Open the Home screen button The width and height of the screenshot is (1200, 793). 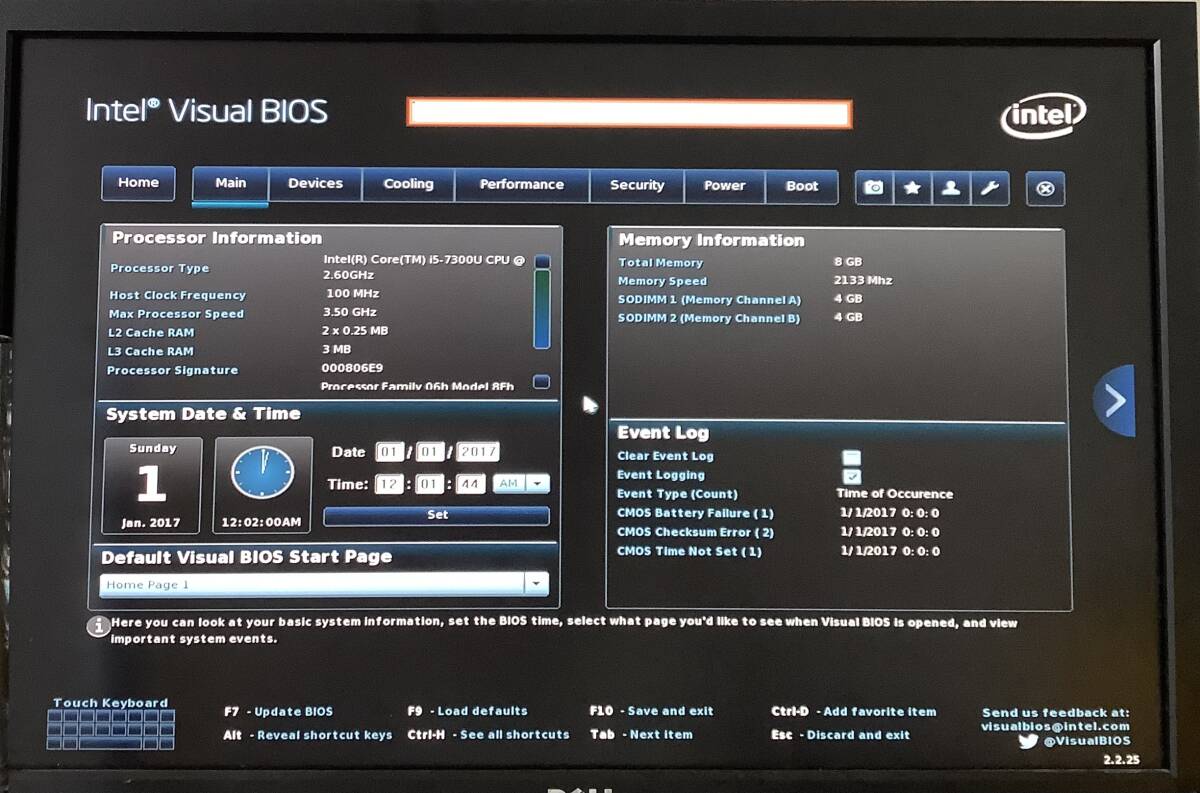[138, 183]
